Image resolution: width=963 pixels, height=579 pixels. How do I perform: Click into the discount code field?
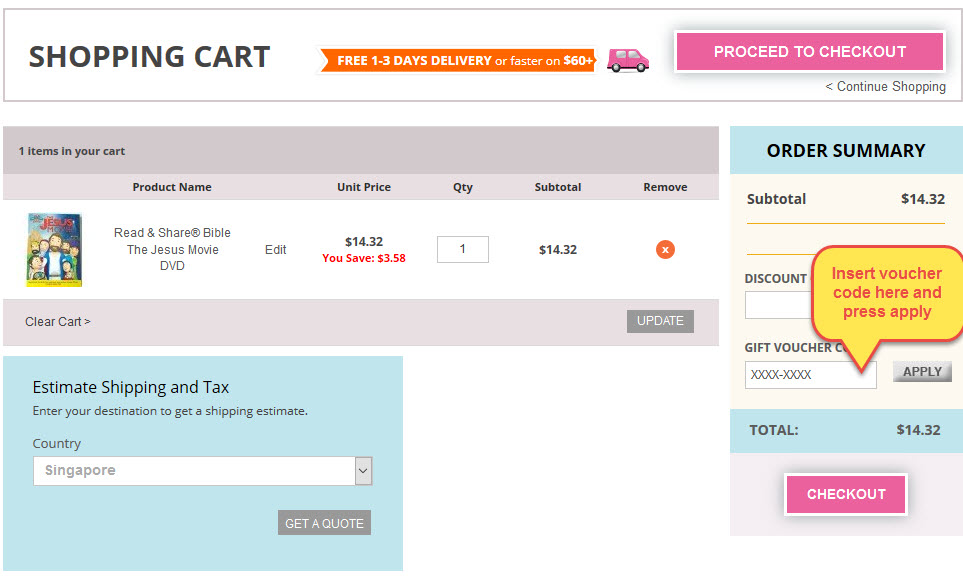pyautogui.click(x=775, y=305)
